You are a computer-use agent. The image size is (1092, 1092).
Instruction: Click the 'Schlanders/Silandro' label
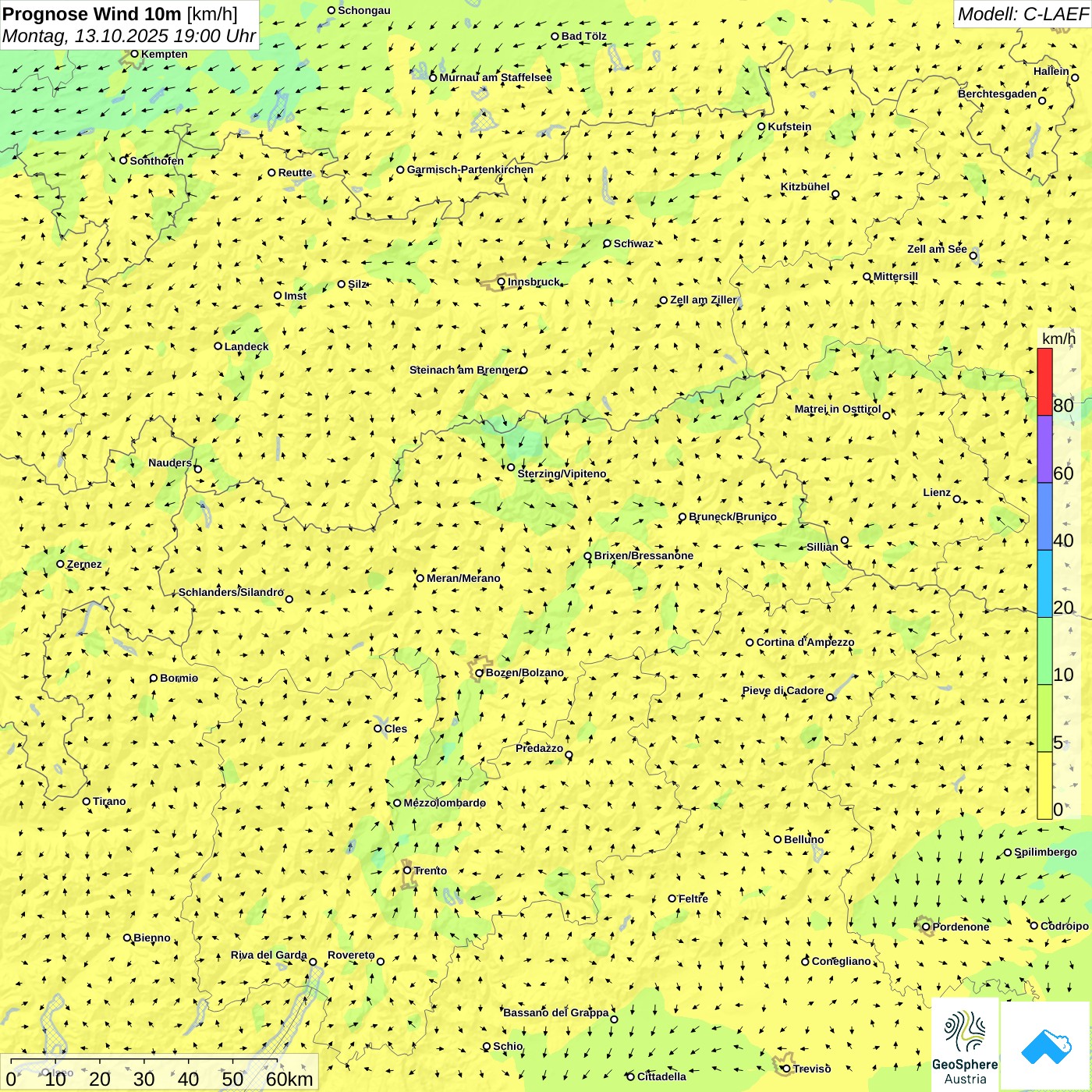pos(231,592)
